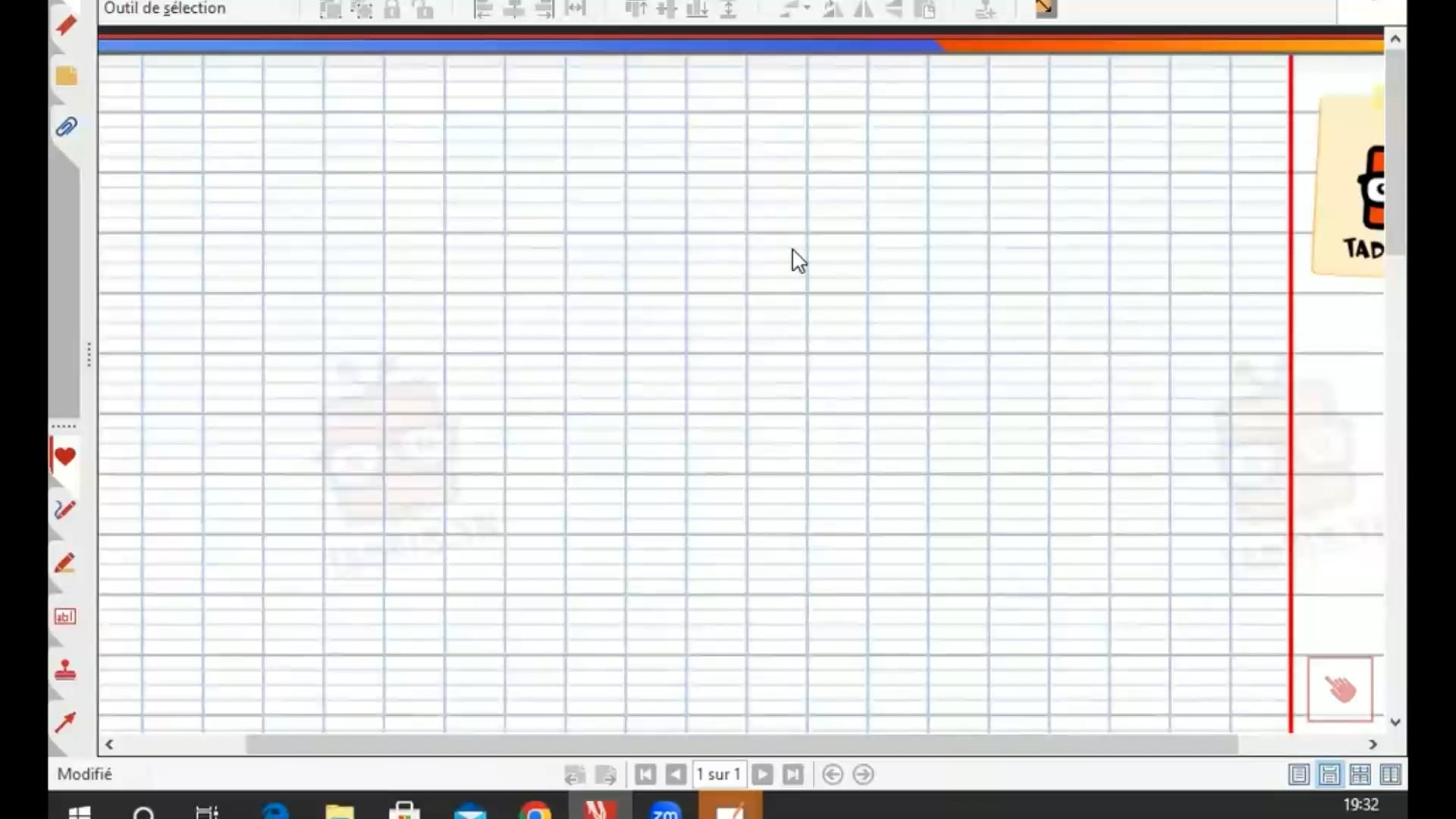
Task: Open the yellow comments note sidebar tab
Action: (66, 76)
